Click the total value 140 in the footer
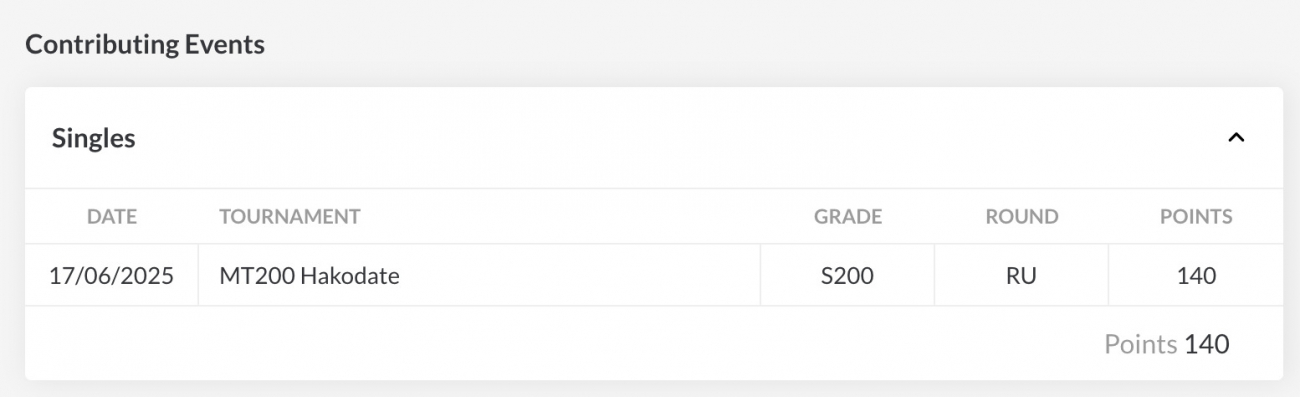 click(x=1207, y=344)
